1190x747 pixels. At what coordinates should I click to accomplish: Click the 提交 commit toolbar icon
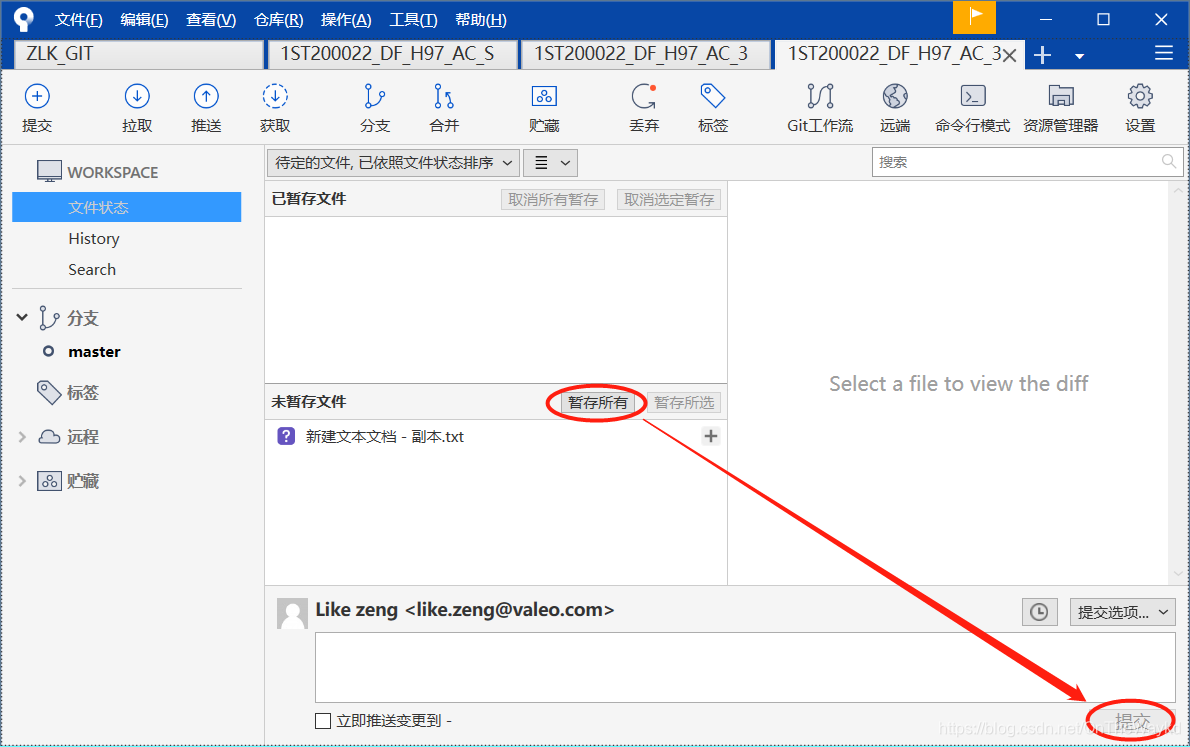[x=37, y=97]
